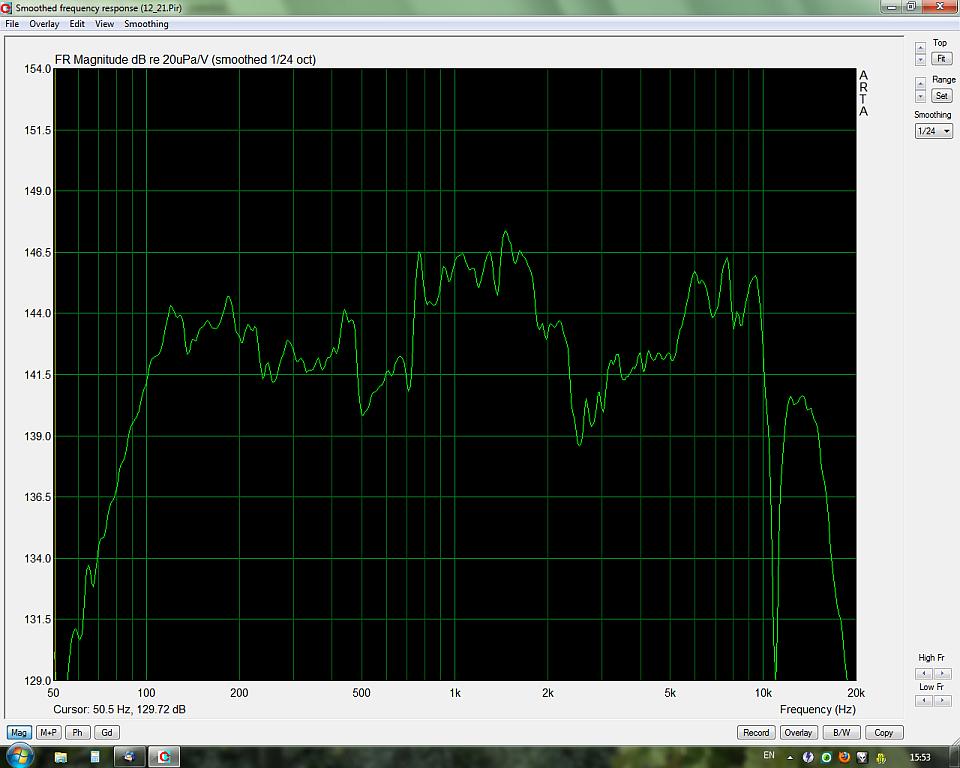The height and width of the screenshot is (768, 960).
Task: Click the ARTA taskbar button
Action: (164, 758)
